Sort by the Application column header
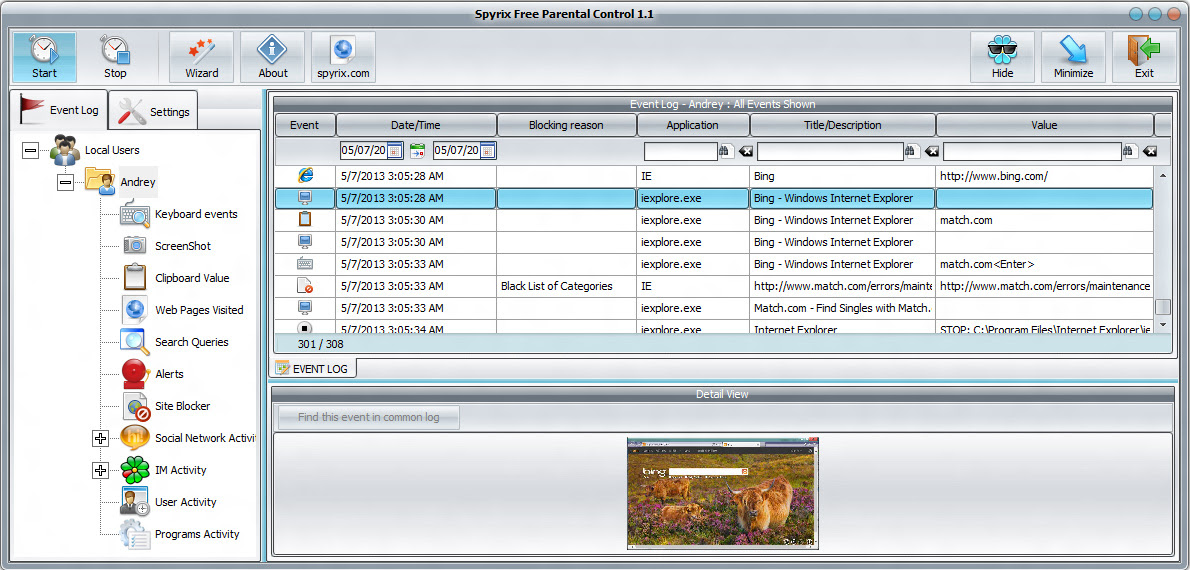 point(693,125)
